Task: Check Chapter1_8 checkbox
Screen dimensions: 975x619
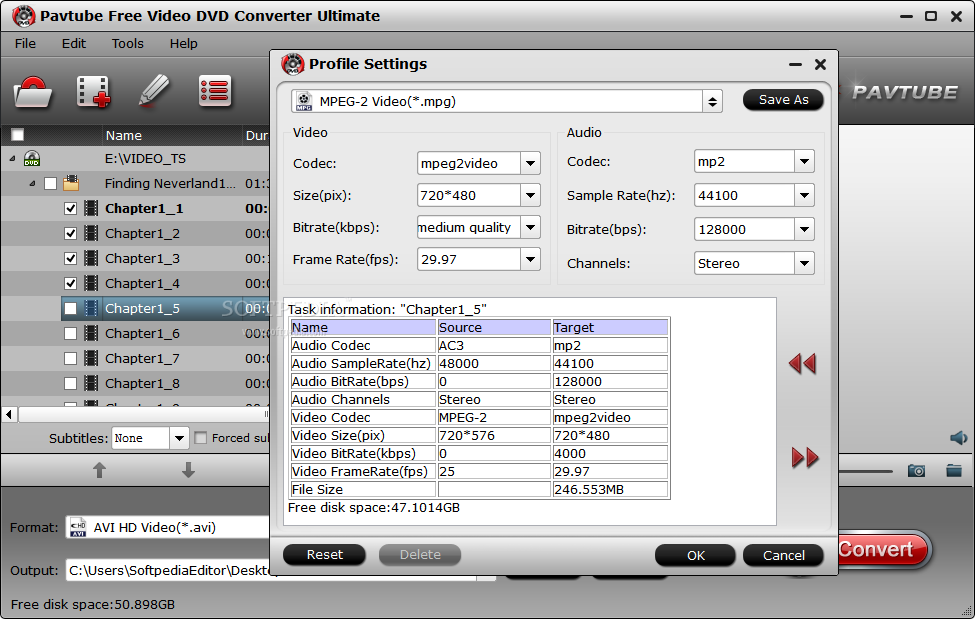Action: tap(70, 383)
